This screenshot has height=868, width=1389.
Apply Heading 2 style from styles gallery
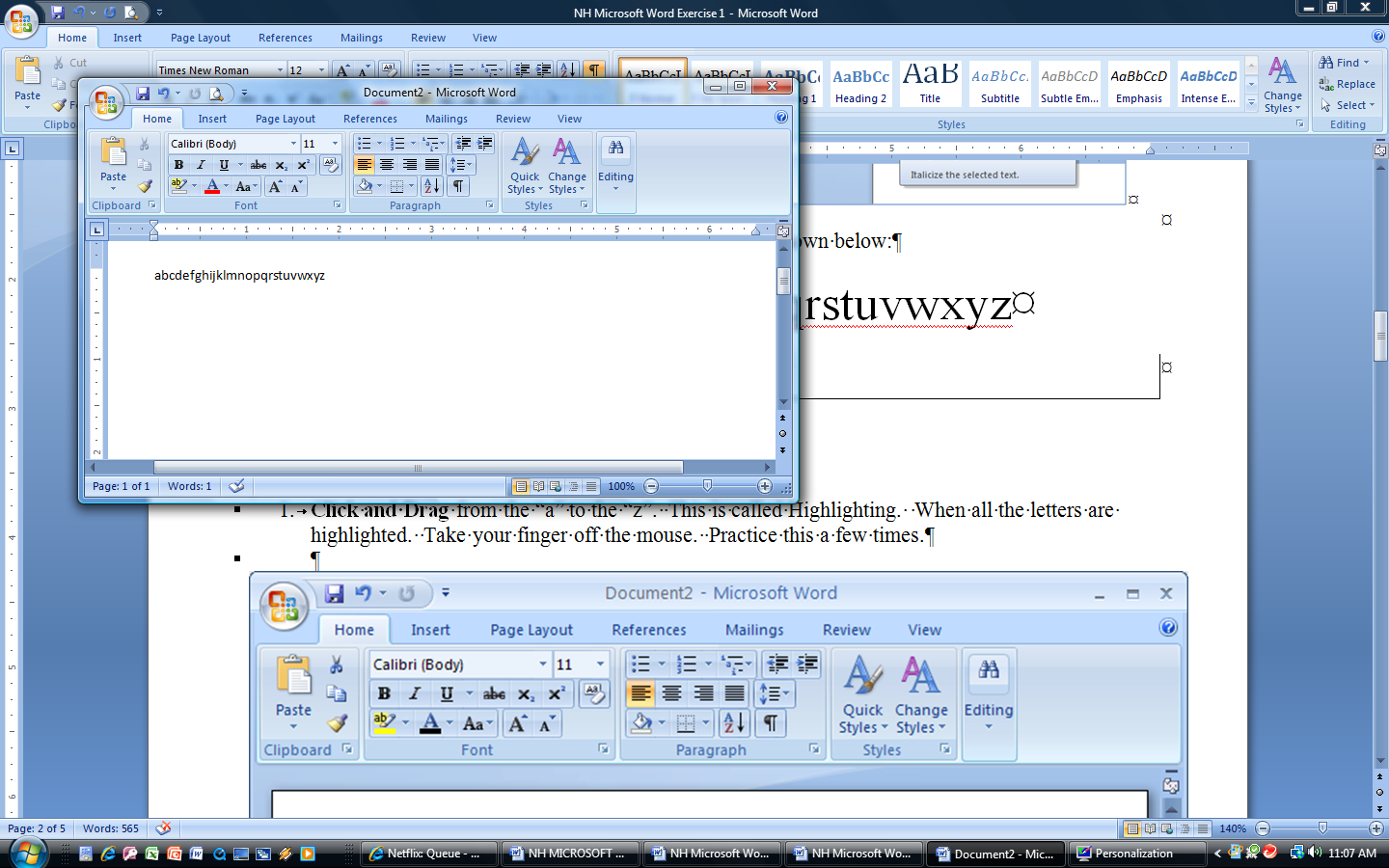click(x=861, y=85)
